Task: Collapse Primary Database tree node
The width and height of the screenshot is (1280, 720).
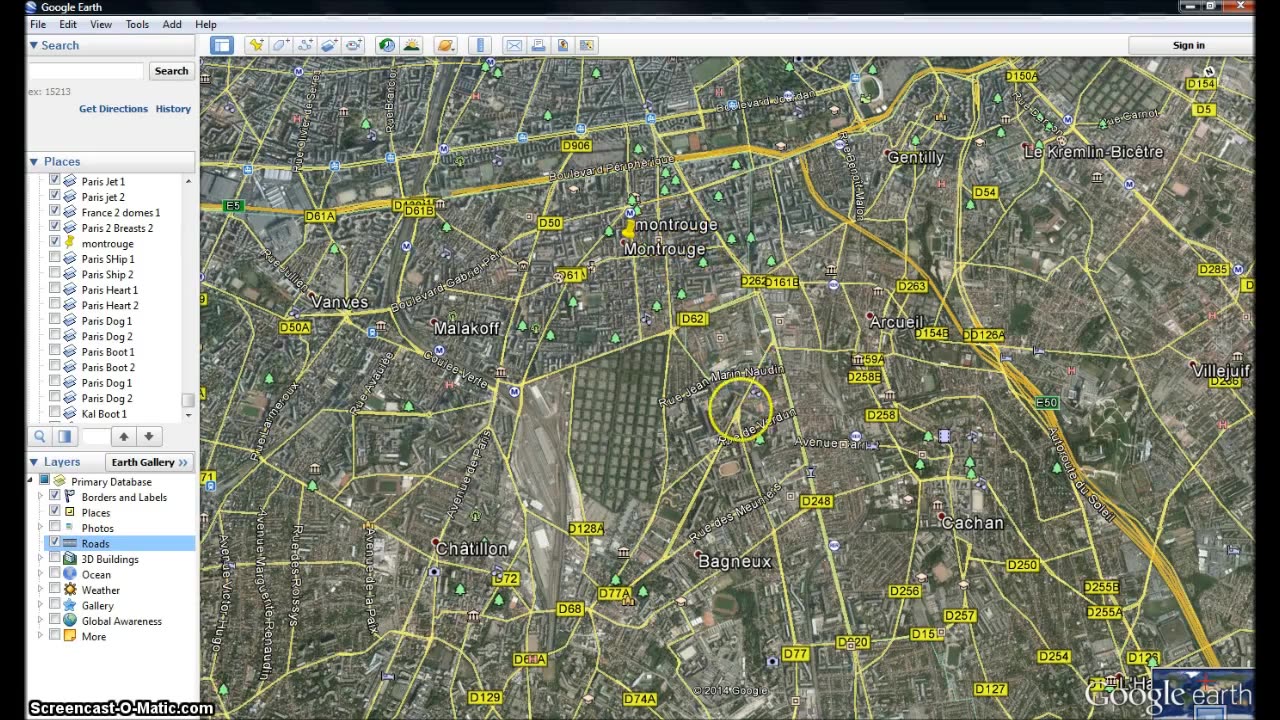Action: coord(30,481)
